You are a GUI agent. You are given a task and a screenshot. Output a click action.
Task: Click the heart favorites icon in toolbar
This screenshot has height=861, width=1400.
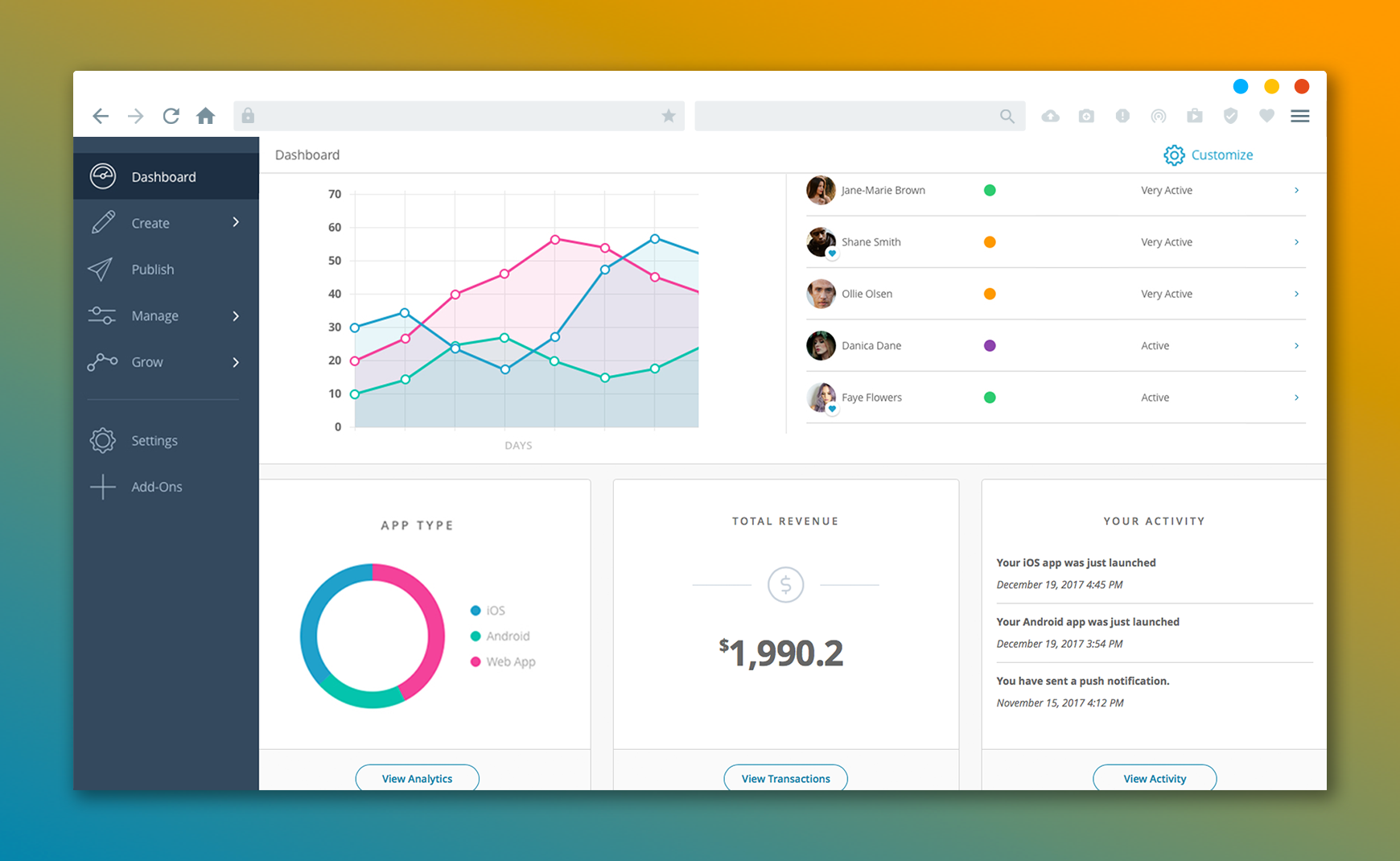tap(1266, 116)
